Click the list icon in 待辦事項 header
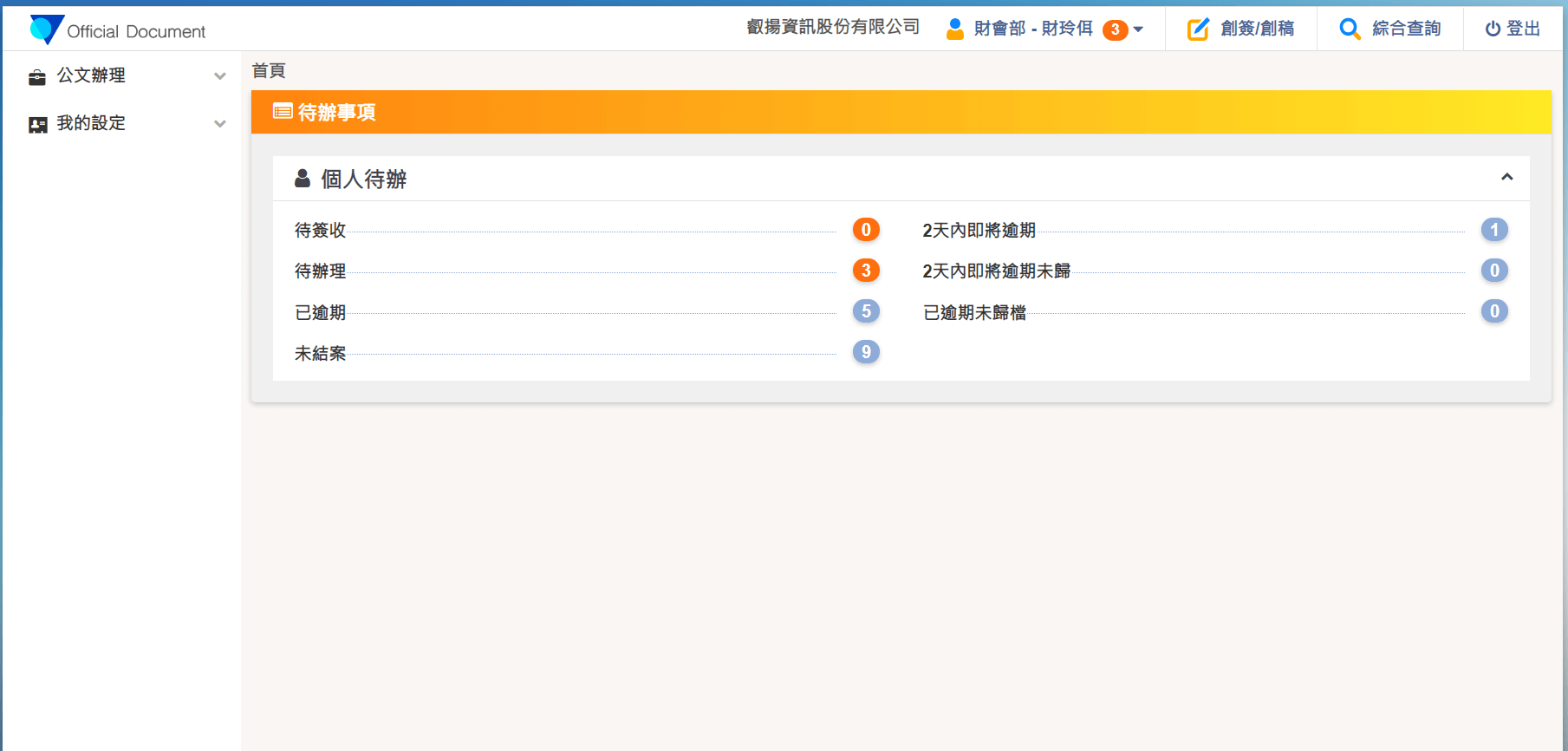1568x751 pixels. point(282,111)
